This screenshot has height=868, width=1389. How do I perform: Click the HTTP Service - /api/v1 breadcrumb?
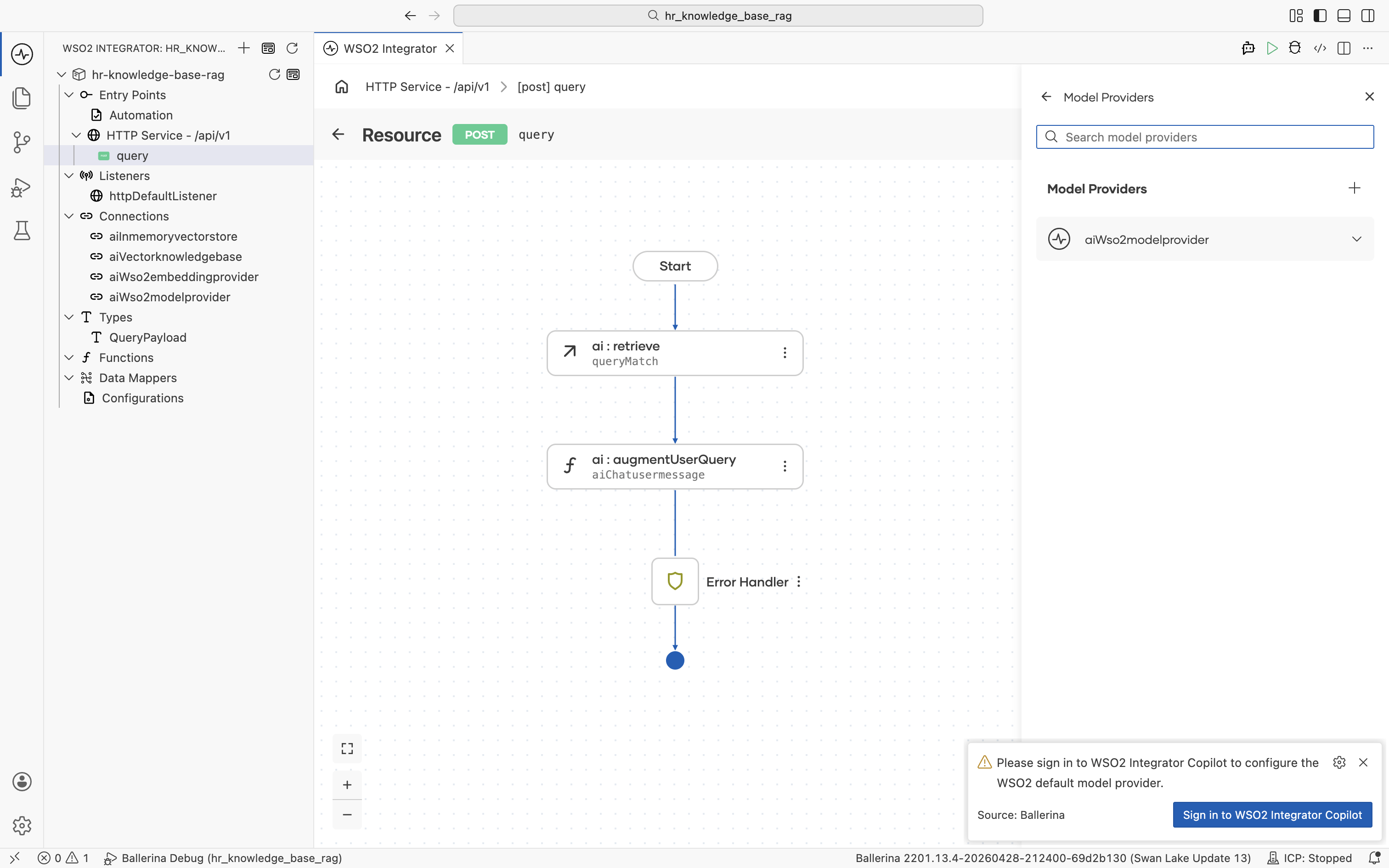428,87
